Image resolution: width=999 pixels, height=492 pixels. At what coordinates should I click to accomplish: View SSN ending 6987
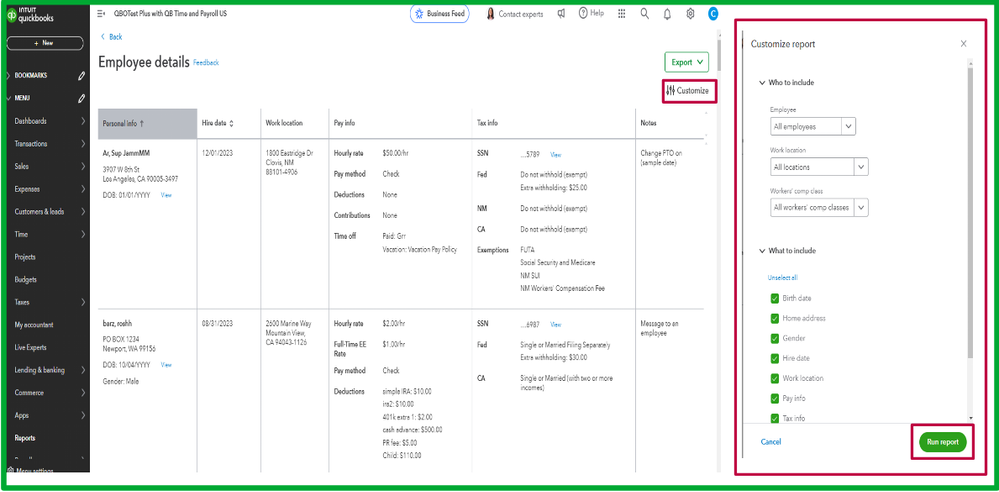556,324
